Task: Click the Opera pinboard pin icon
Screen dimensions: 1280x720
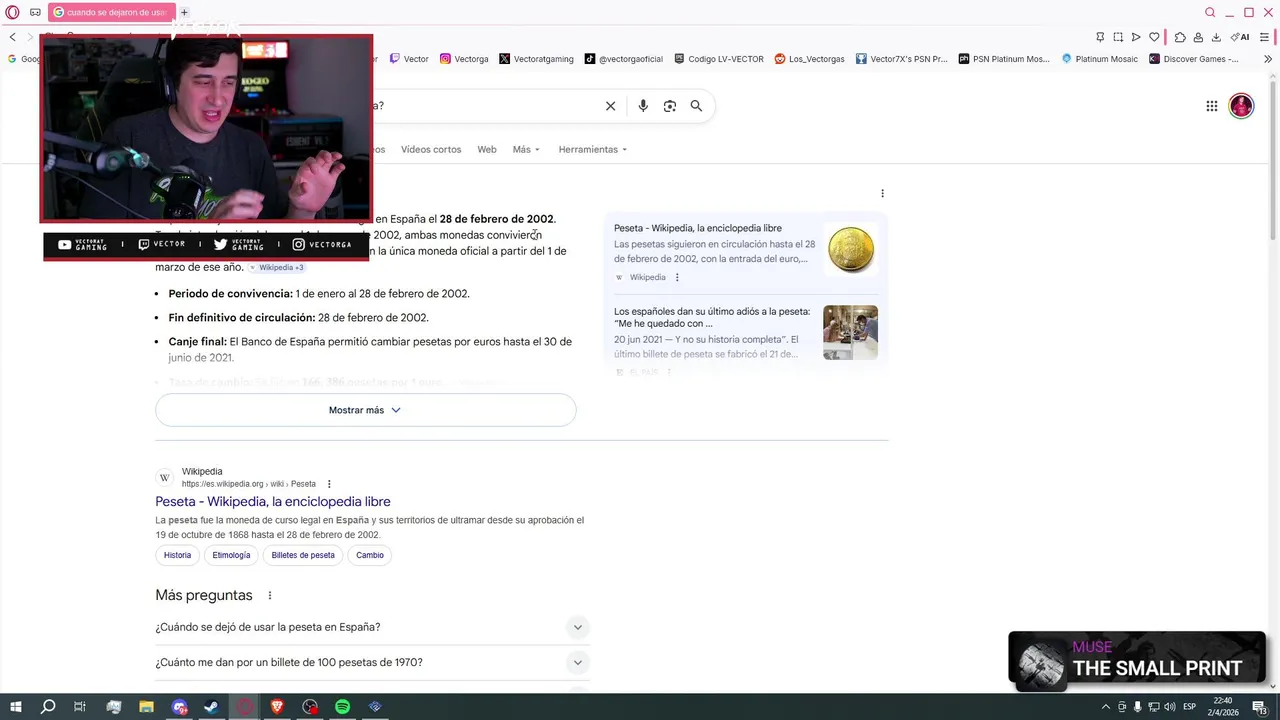Action: [x=1100, y=37]
